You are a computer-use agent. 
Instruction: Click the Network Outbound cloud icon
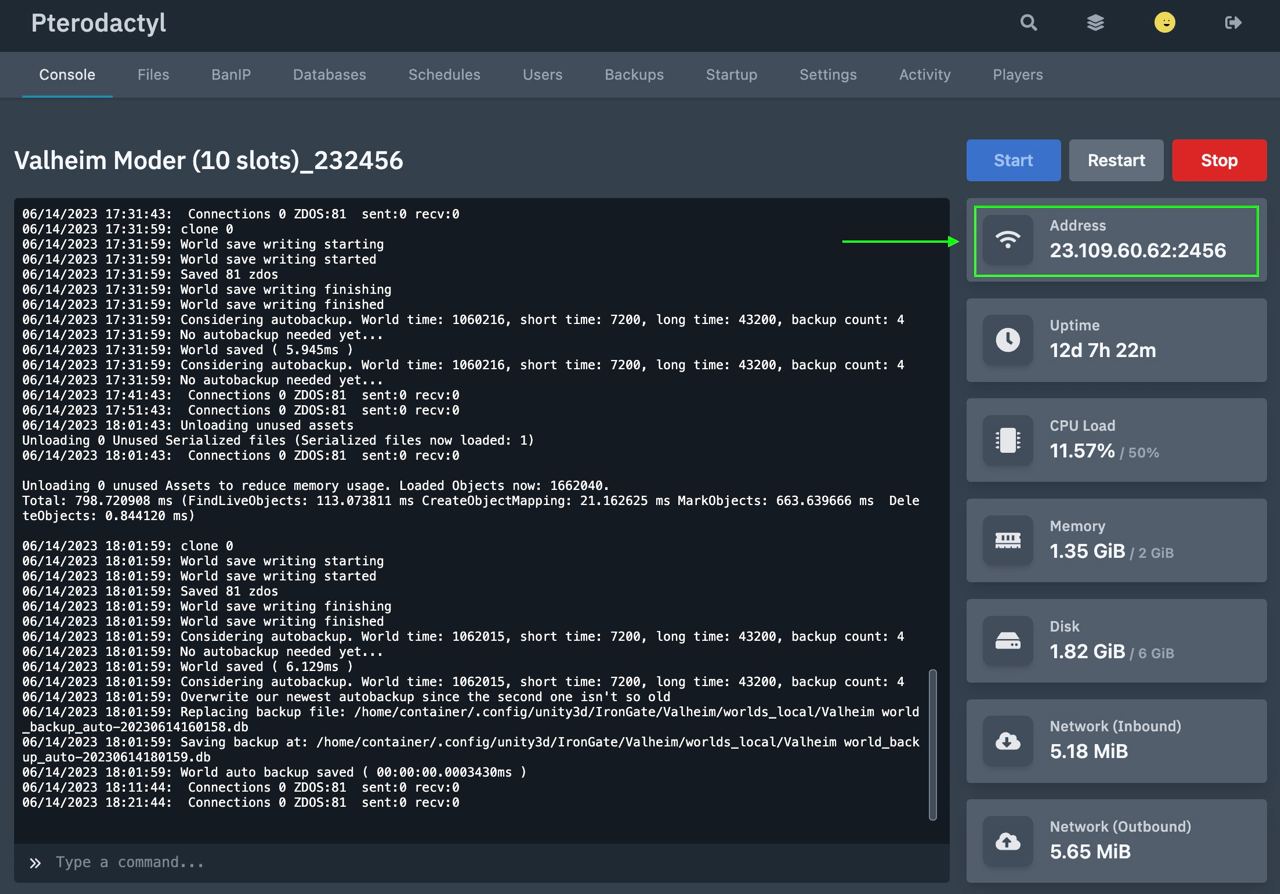1008,841
